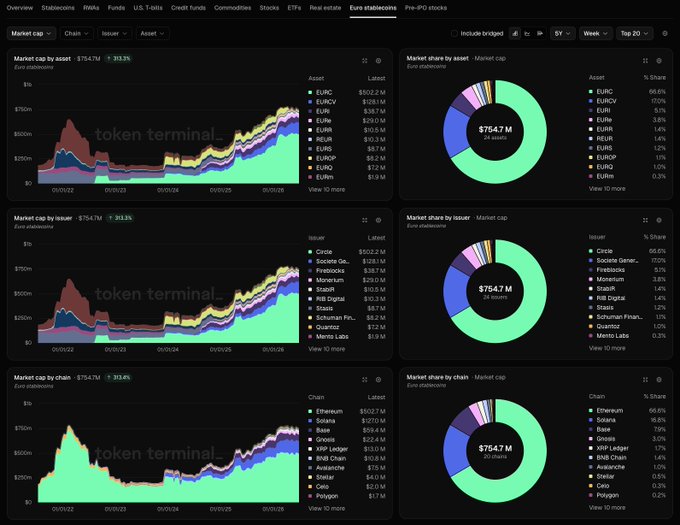680x525 pixels.
Task: Click EURC green swatch in Market share by asset
Action: (591, 91)
